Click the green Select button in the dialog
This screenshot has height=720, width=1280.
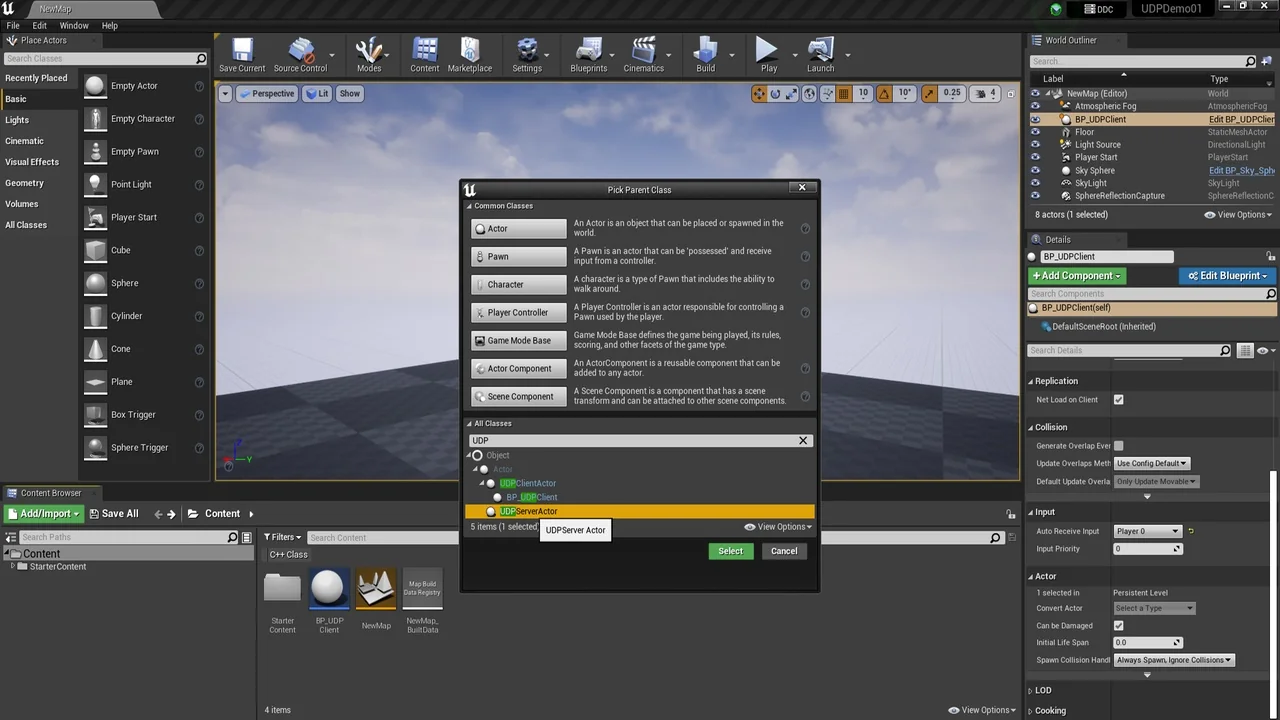pos(730,551)
